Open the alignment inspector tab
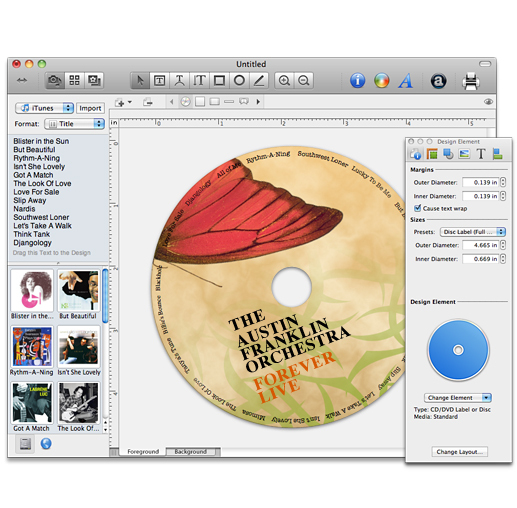Image resolution: width=517 pixels, height=508 pixels. click(x=498, y=154)
